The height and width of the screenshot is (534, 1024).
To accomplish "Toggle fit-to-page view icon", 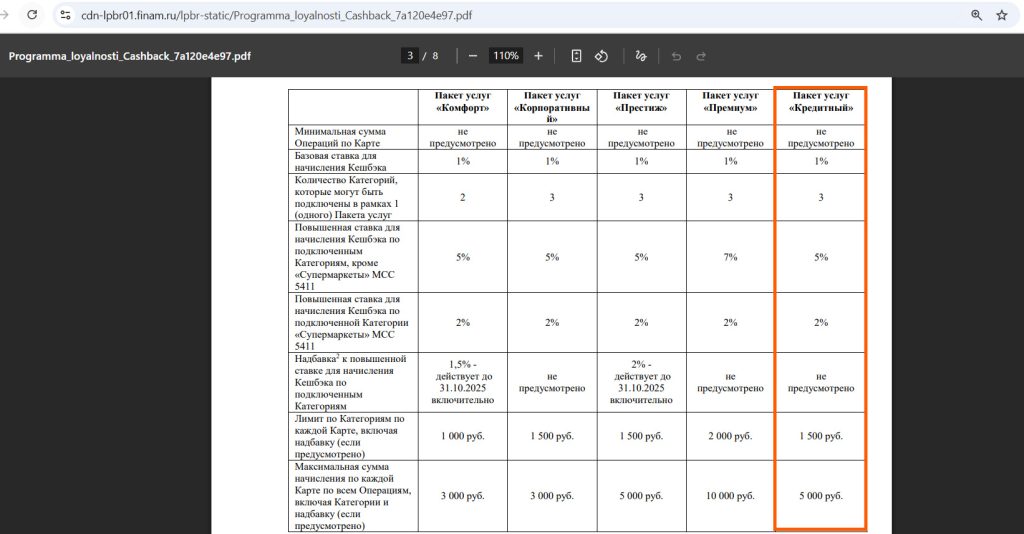I will click(x=576, y=56).
